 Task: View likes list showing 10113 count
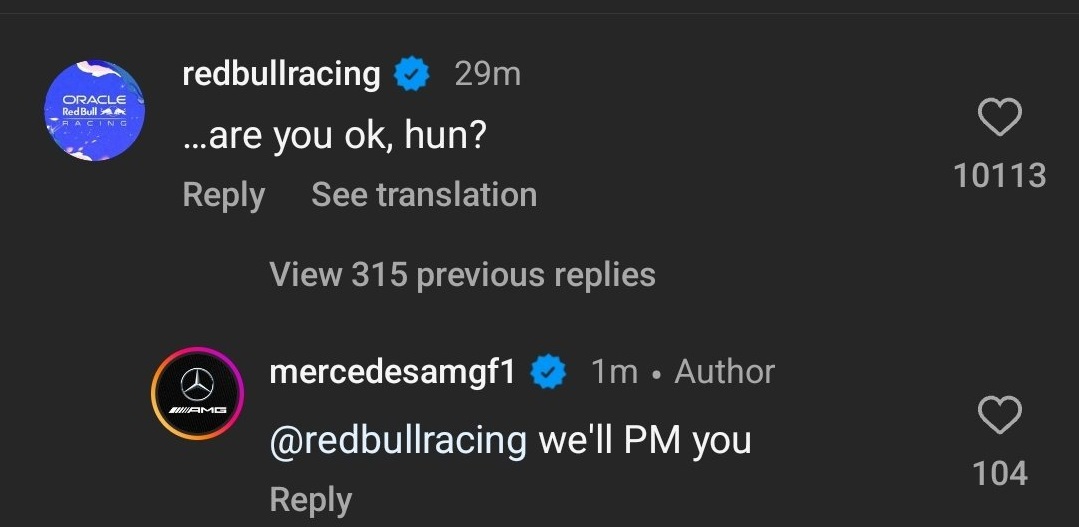pos(1000,175)
